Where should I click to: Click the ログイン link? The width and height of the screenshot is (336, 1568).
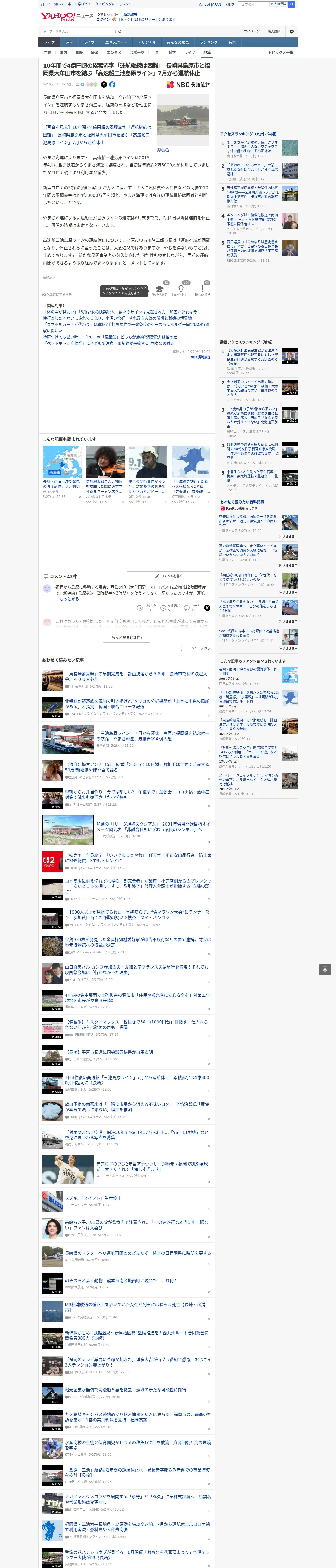coord(103,20)
